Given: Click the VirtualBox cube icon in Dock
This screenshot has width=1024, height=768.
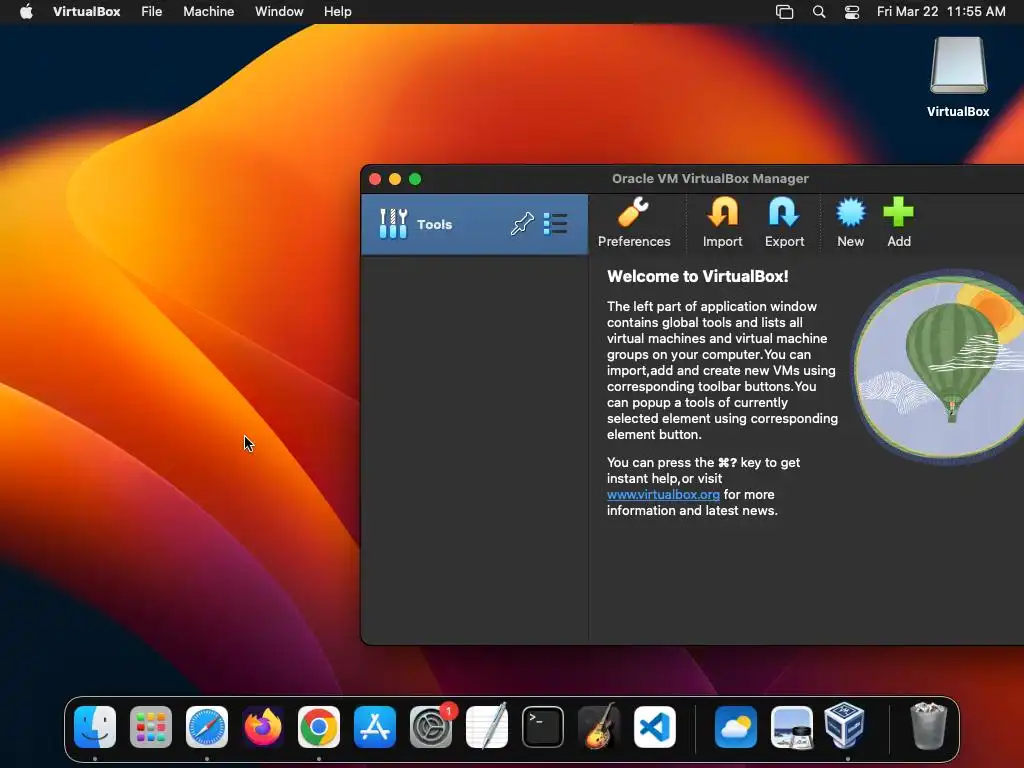Looking at the screenshot, I should [x=844, y=726].
